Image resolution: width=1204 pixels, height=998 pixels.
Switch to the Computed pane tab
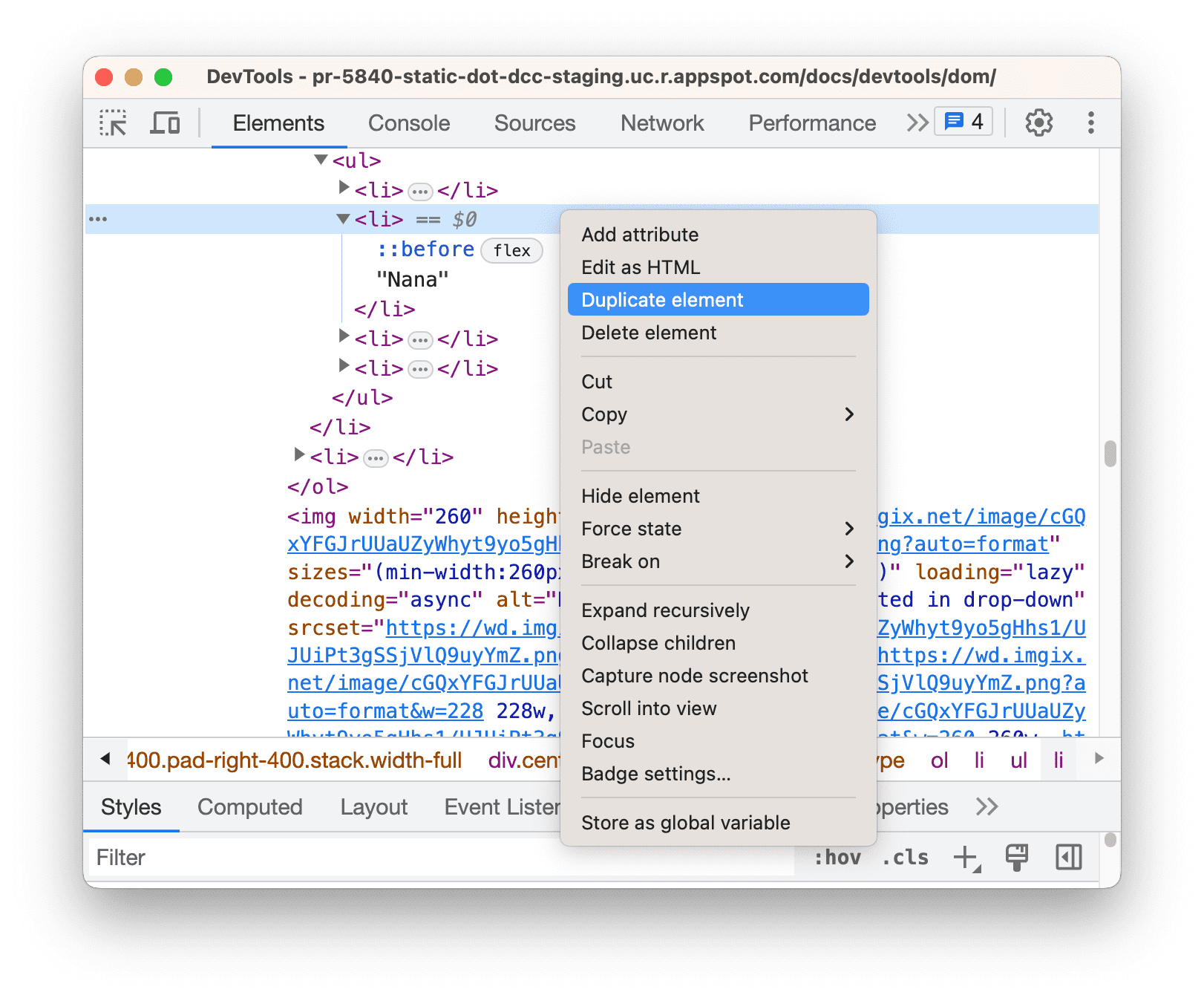tap(249, 807)
